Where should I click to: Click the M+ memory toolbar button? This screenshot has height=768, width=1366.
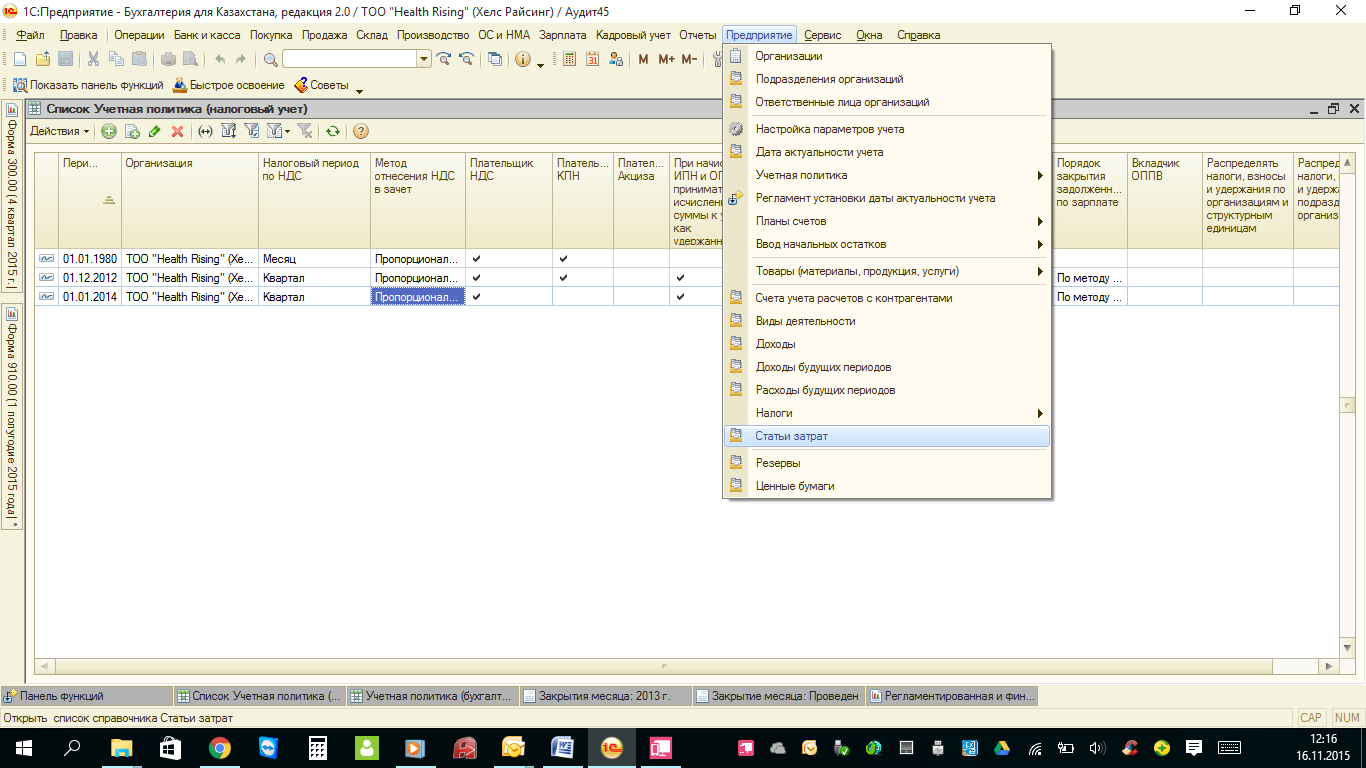666,59
